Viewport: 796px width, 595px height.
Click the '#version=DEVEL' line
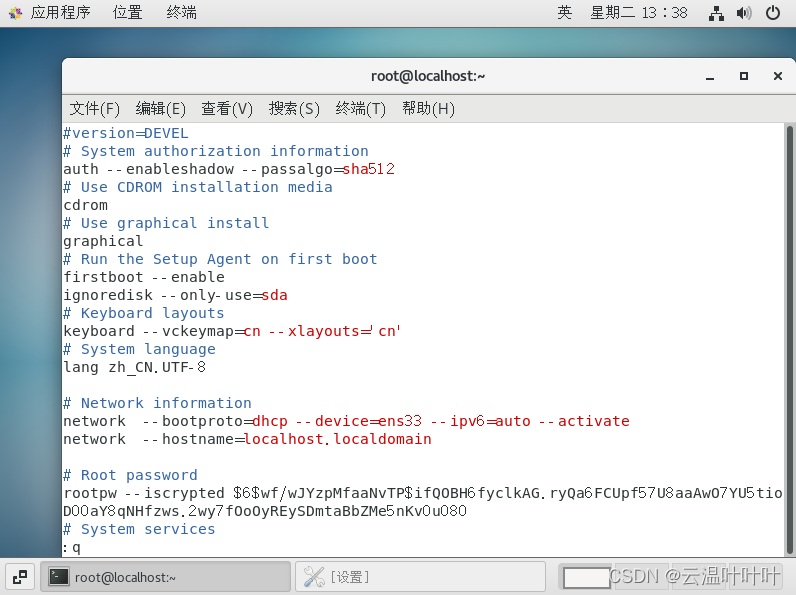pos(125,133)
